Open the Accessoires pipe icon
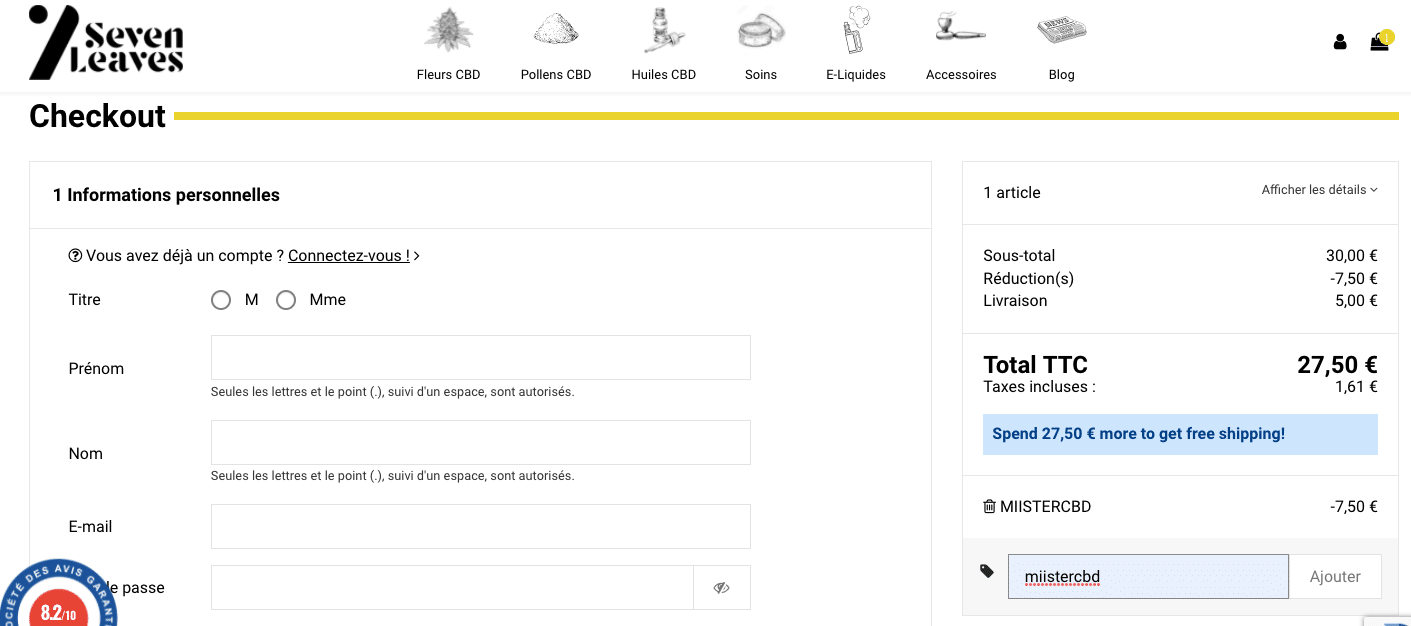Viewport: 1411px width, 626px height. point(961,29)
